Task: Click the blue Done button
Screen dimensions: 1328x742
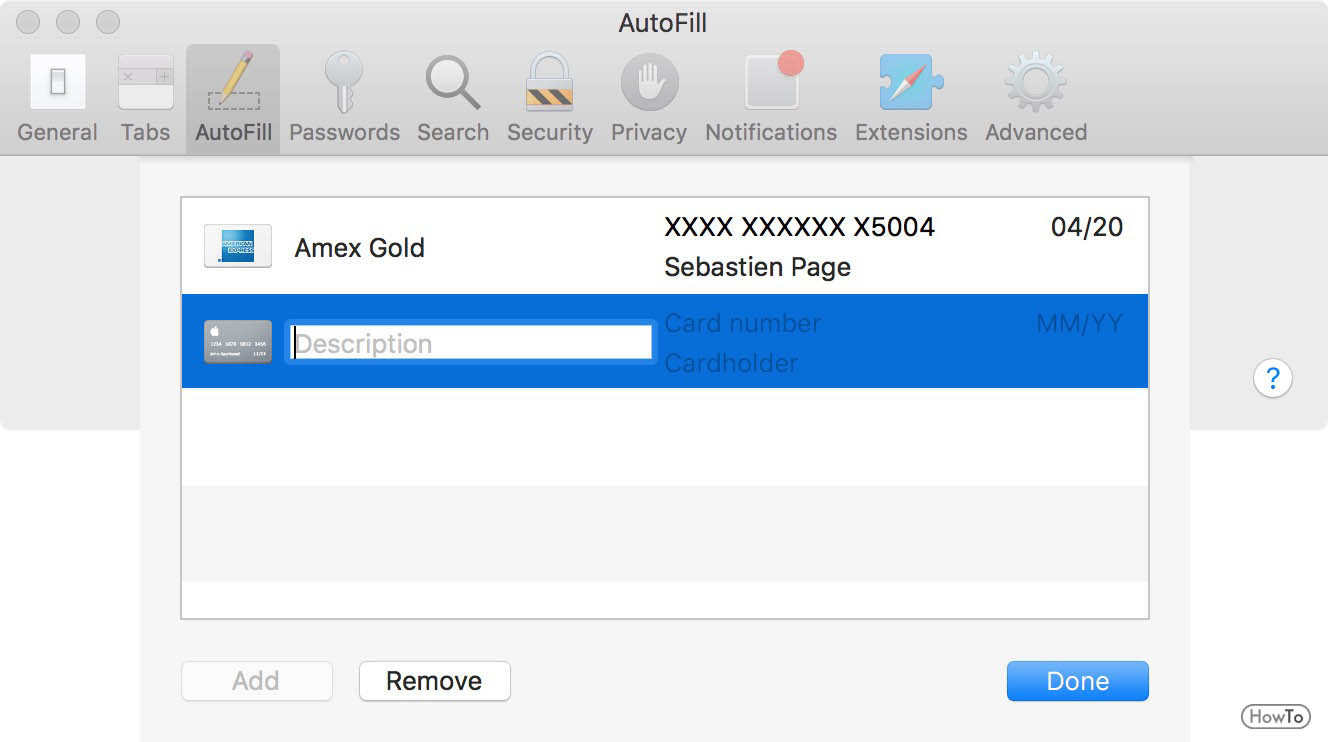Action: (1077, 681)
